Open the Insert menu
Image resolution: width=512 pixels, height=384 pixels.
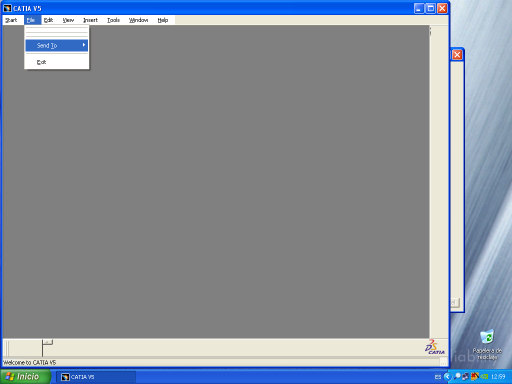(90, 20)
